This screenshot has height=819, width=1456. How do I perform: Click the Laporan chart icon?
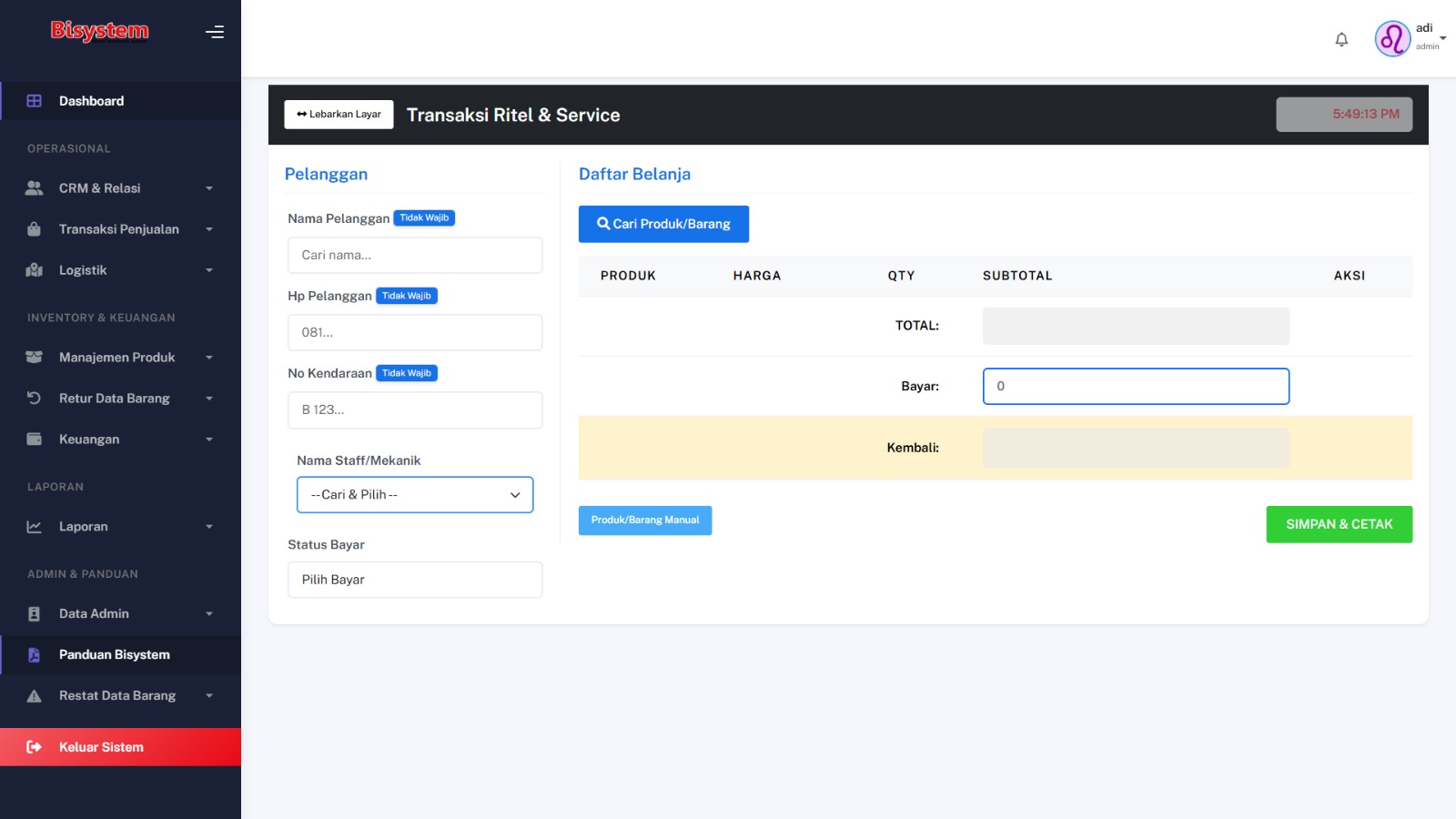tap(35, 527)
